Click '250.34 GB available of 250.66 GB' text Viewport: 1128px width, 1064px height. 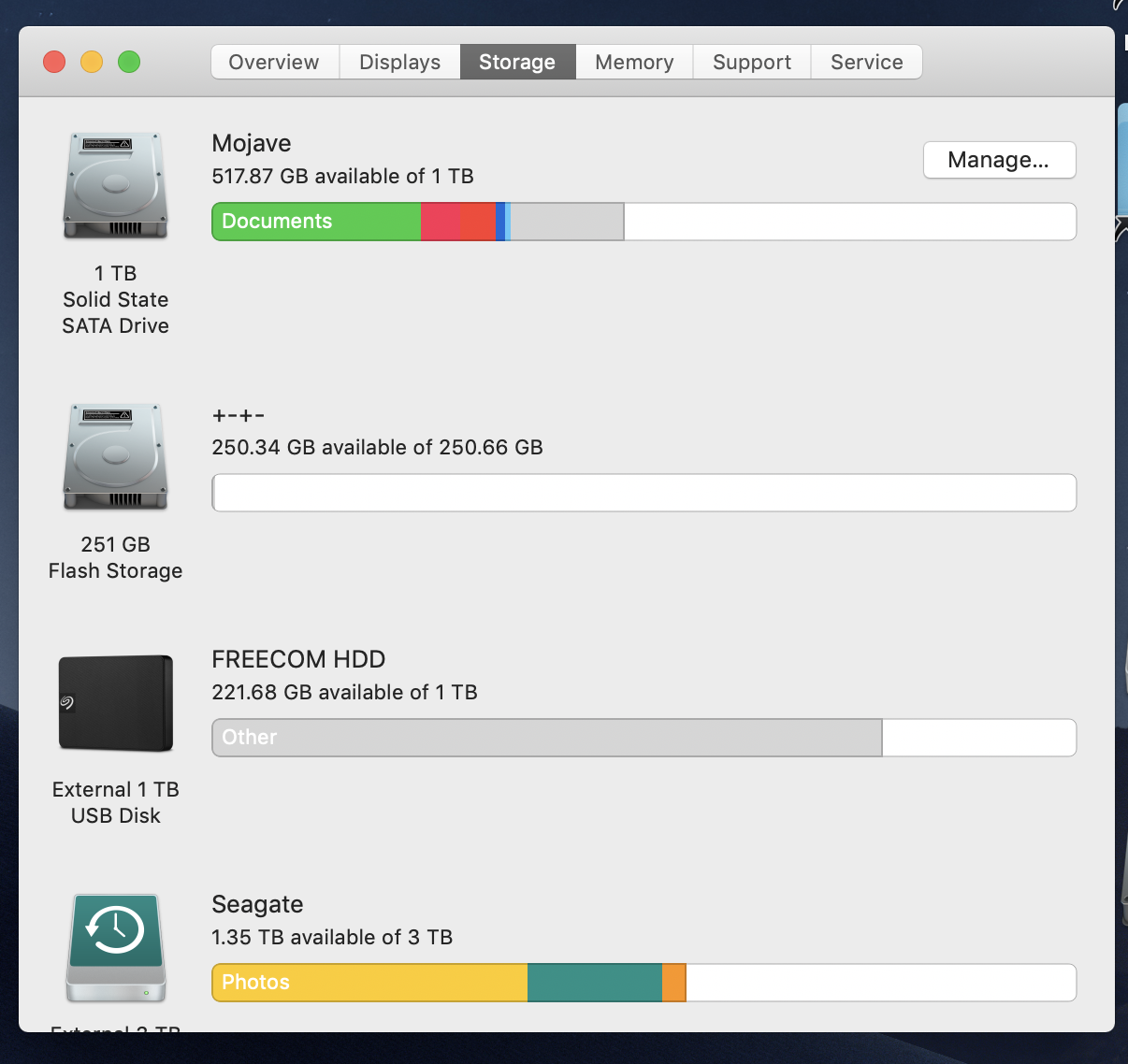point(377,447)
